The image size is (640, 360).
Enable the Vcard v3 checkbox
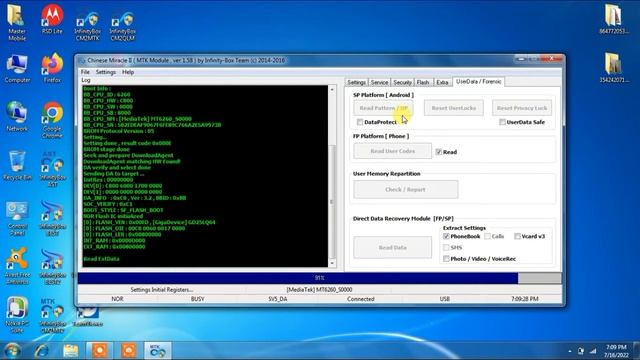tap(517, 236)
